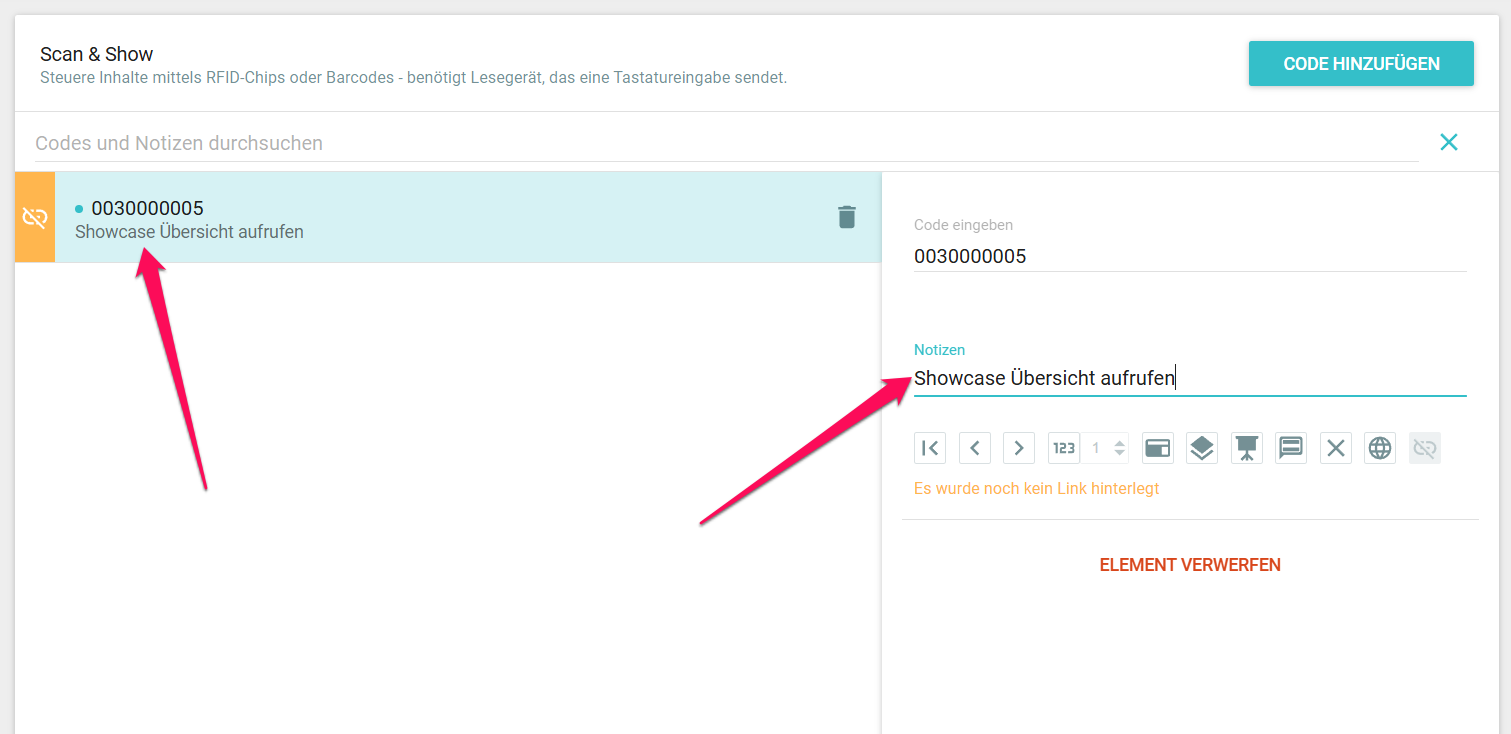
Task: Select the layers stack icon
Action: (x=1202, y=448)
